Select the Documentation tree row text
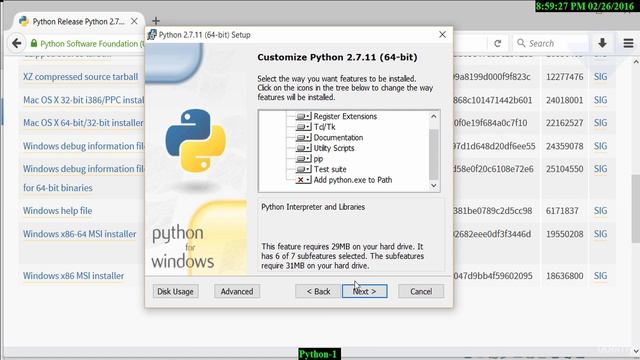Viewport: 640px width, 360px height. click(338, 138)
